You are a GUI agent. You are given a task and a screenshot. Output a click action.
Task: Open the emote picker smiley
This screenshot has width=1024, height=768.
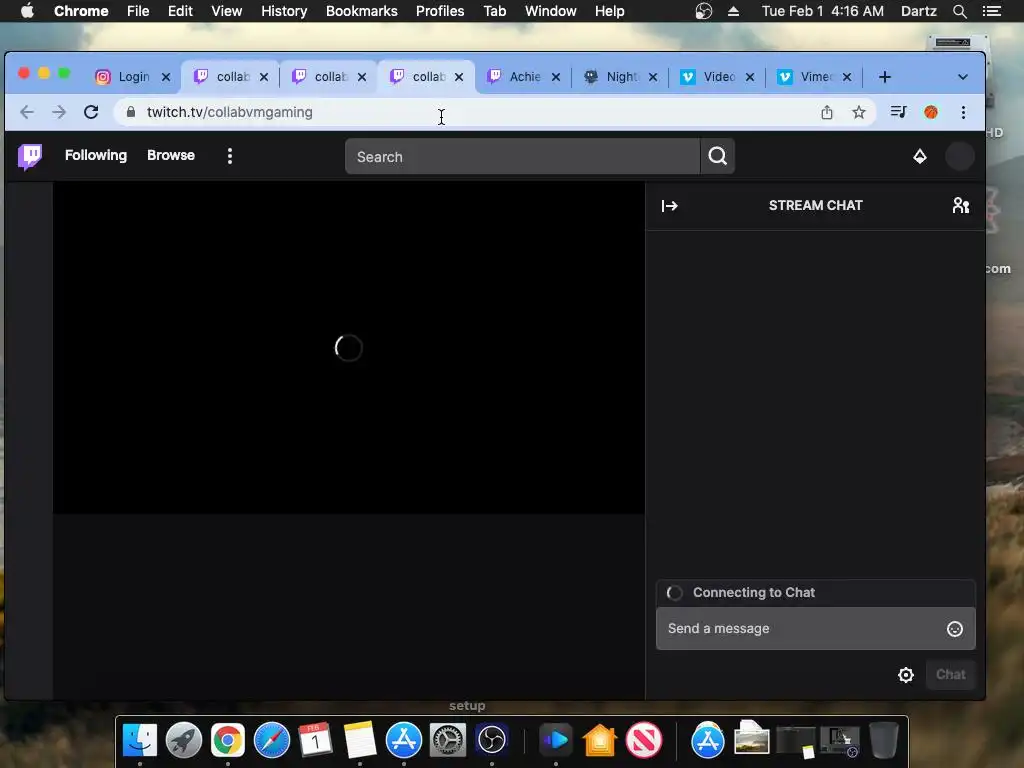[x=955, y=629]
